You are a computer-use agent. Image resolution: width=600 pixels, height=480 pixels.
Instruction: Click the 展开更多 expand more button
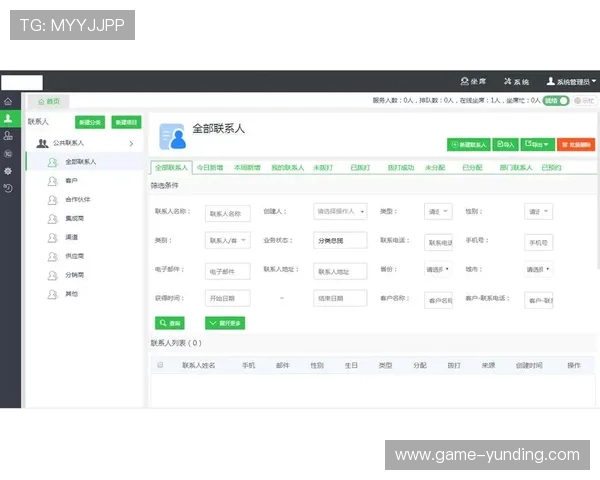coord(225,323)
